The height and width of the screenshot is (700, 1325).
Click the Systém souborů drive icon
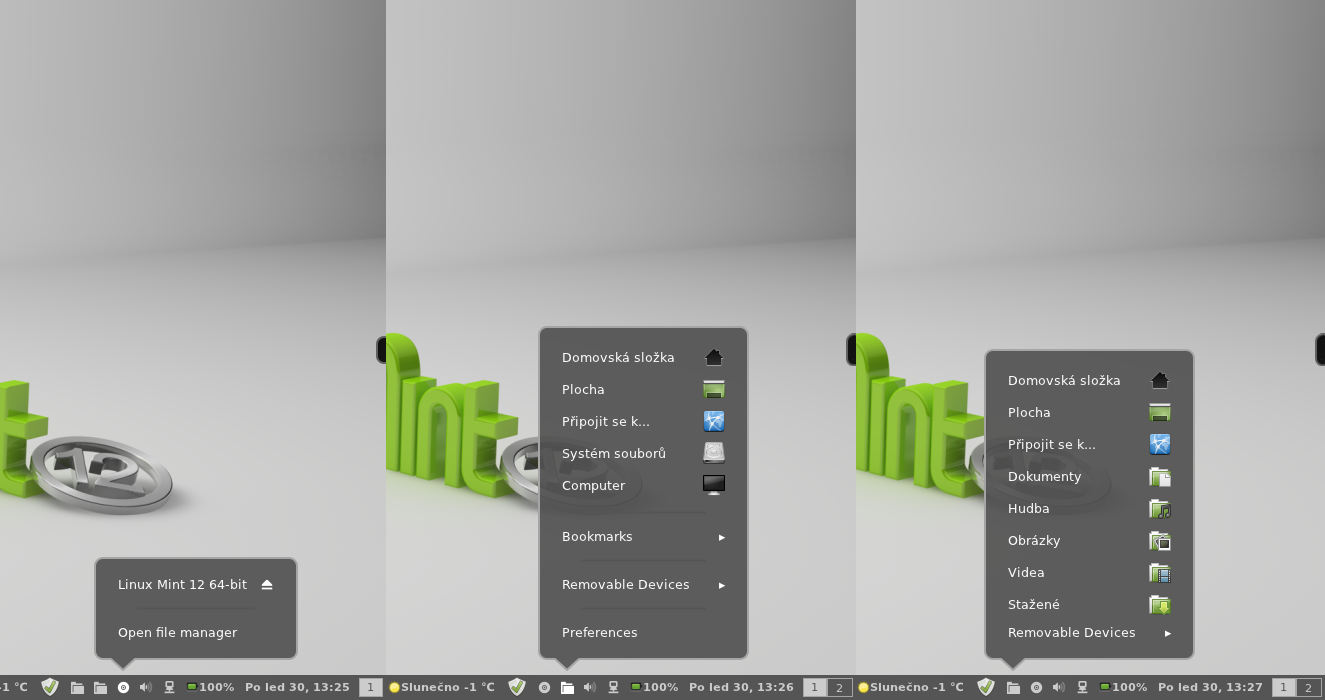tap(713, 453)
